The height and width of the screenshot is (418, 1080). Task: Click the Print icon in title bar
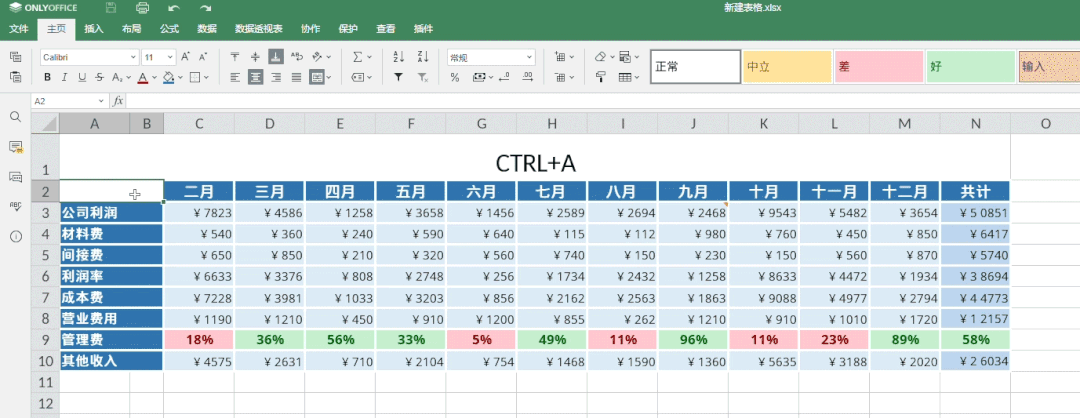pos(142,8)
